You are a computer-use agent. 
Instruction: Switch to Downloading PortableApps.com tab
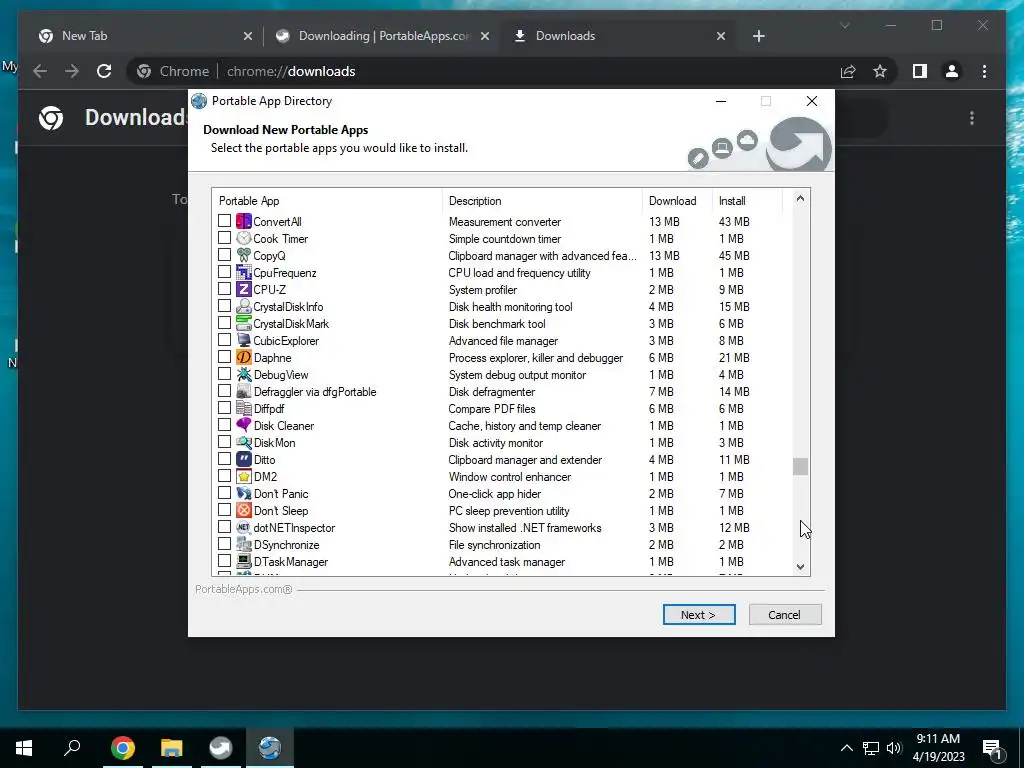coord(382,36)
